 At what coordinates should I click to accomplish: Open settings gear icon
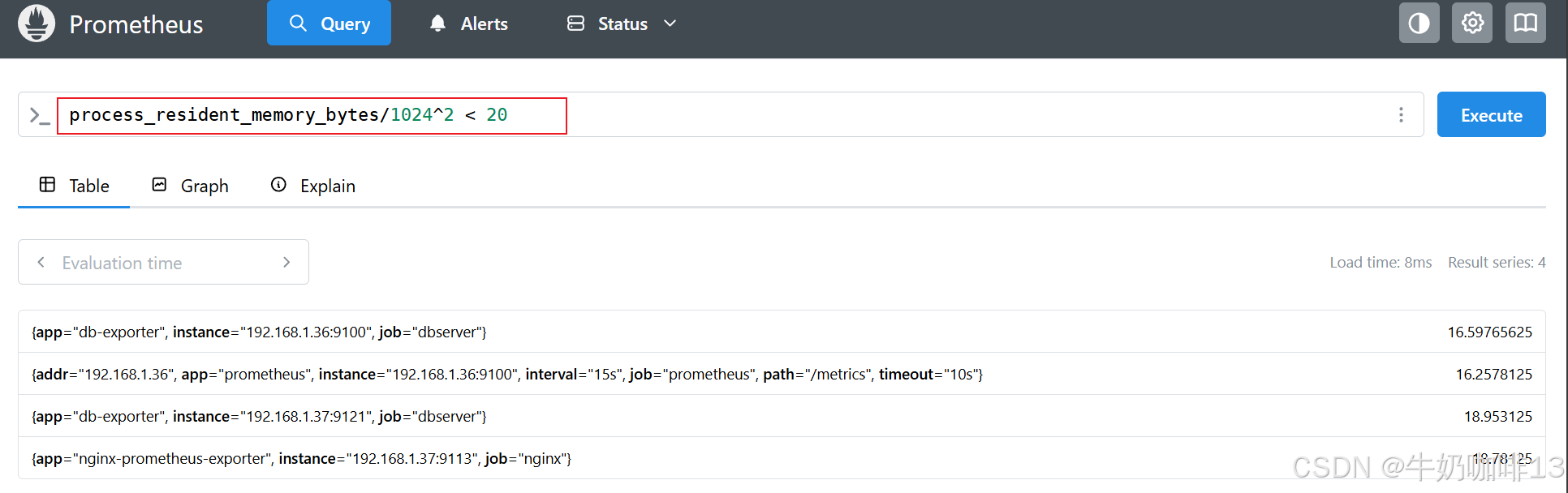point(1472,23)
